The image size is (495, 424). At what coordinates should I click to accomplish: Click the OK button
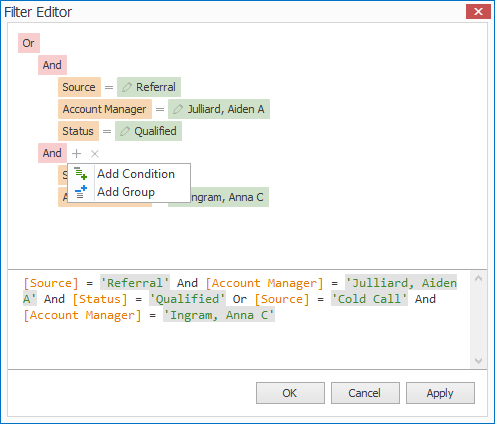tap(290, 393)
